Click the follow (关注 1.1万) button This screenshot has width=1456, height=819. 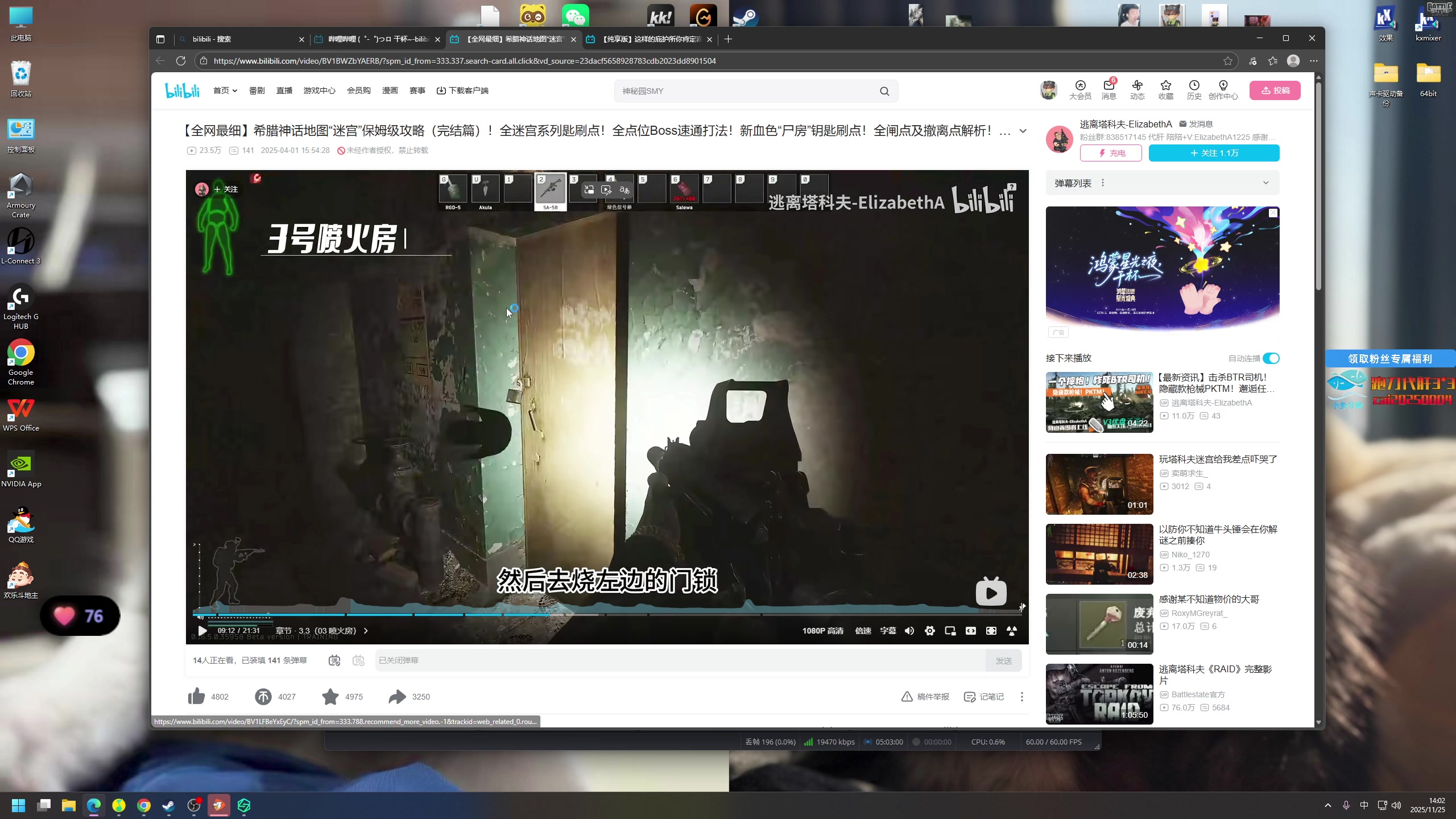(1214, 153)
